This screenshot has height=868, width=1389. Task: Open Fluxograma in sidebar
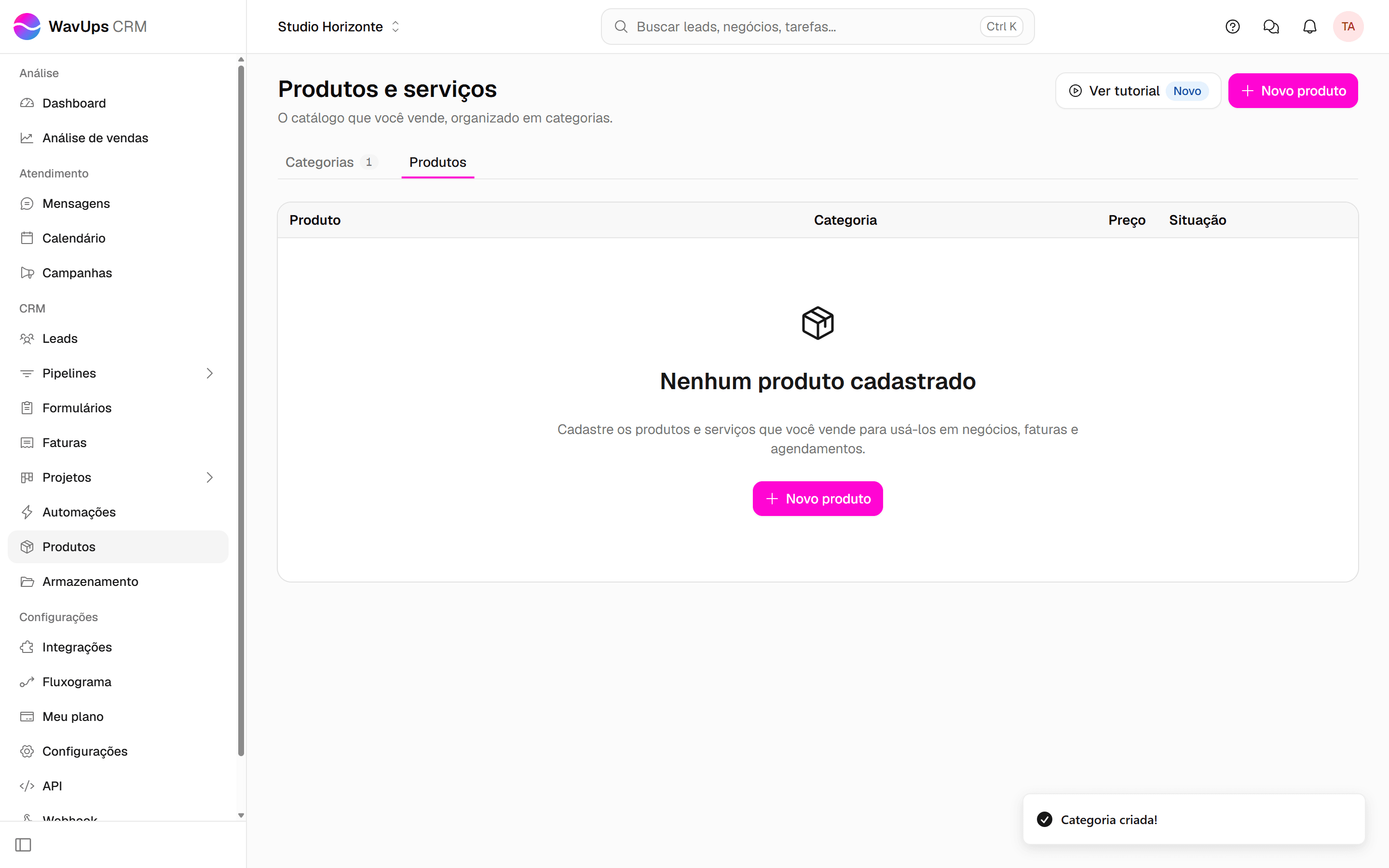click(118, 682)
